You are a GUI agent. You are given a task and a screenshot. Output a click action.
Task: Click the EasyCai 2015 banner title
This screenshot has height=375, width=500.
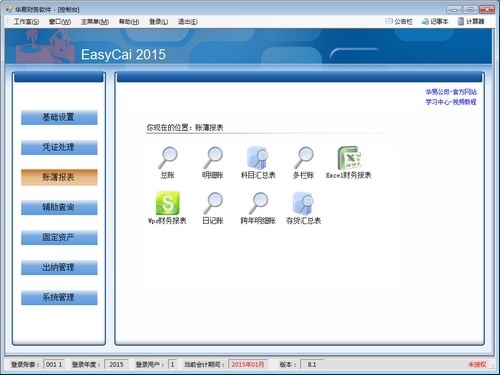point(123,55)
